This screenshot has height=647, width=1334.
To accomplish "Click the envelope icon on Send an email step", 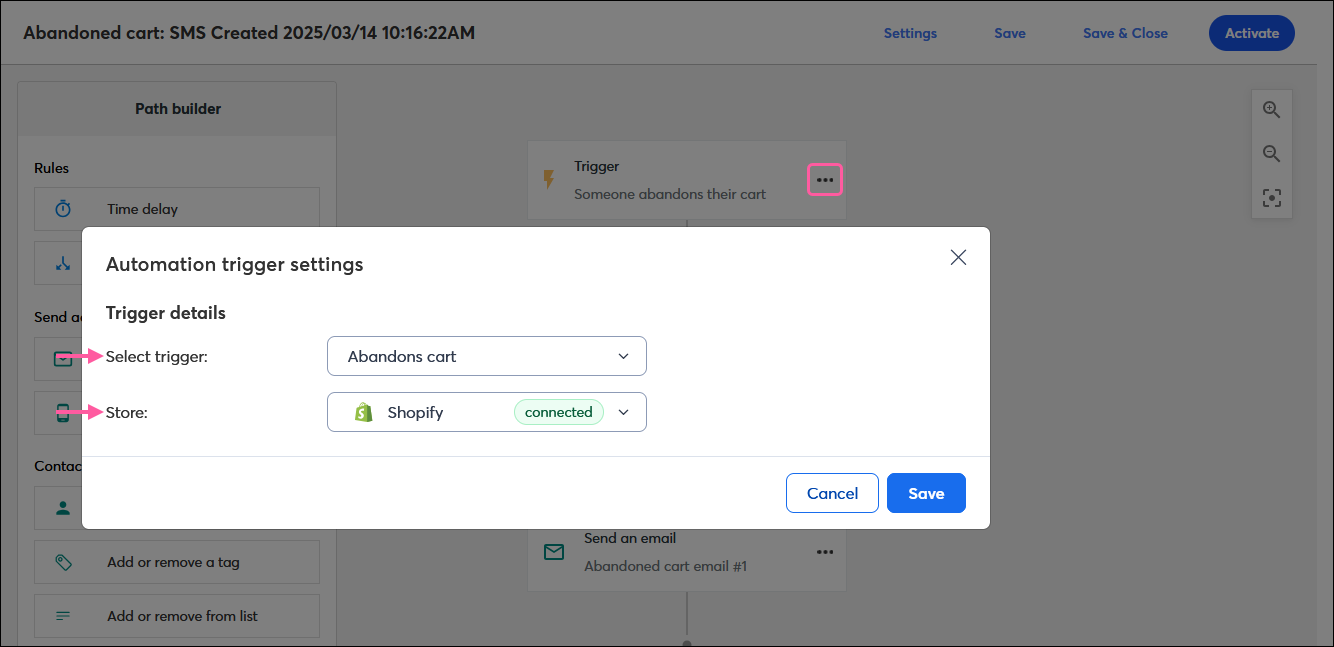I will [553, 552].
